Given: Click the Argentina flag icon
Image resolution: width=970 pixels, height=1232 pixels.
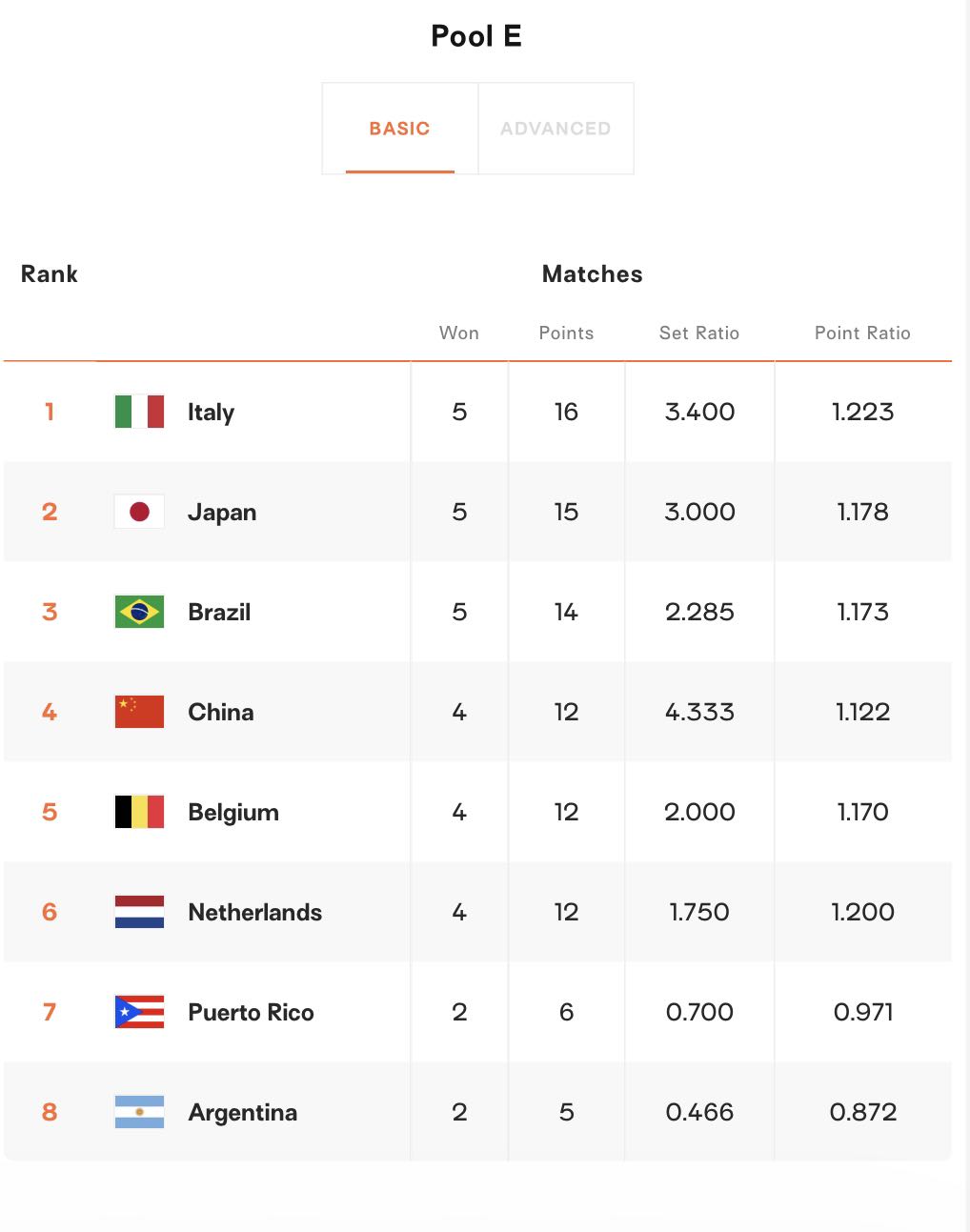Looking at the screenshot, I should coord(139,1112).
